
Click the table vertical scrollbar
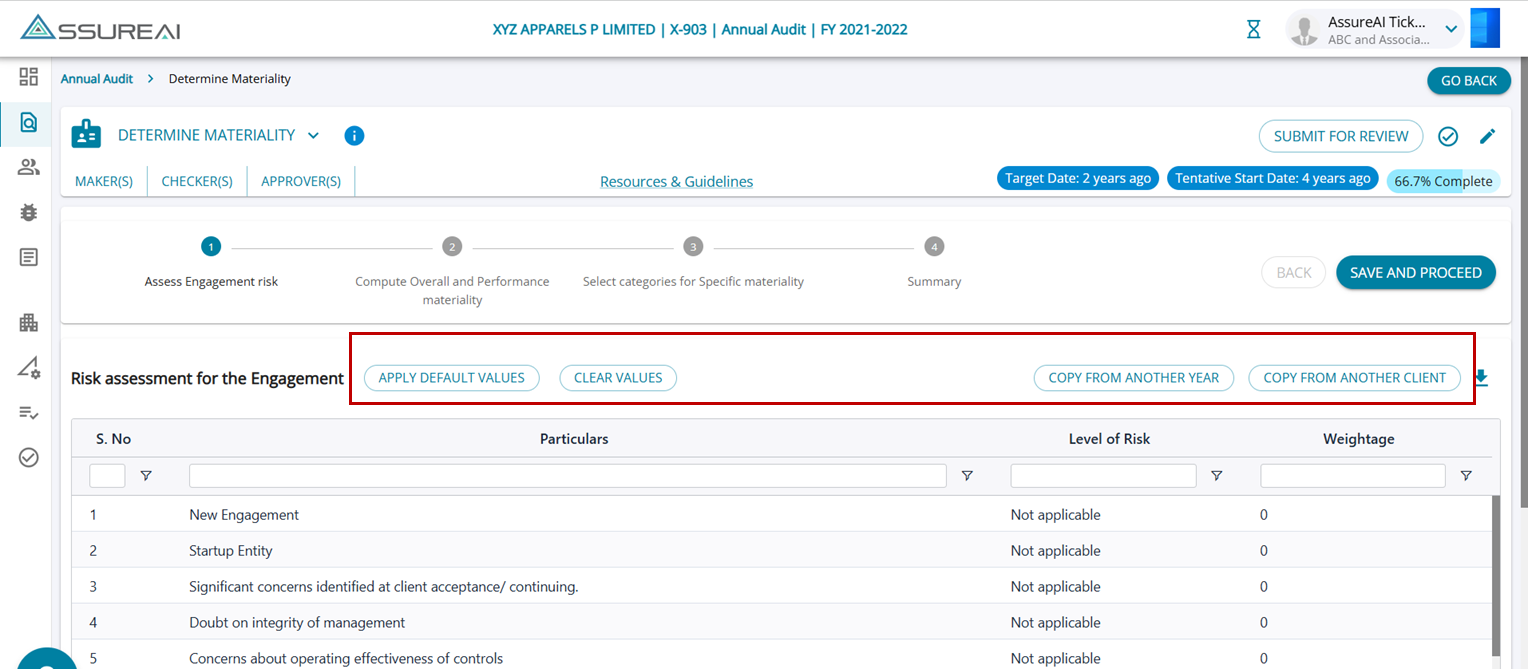pyautogui.click(x=1496, y=575)
